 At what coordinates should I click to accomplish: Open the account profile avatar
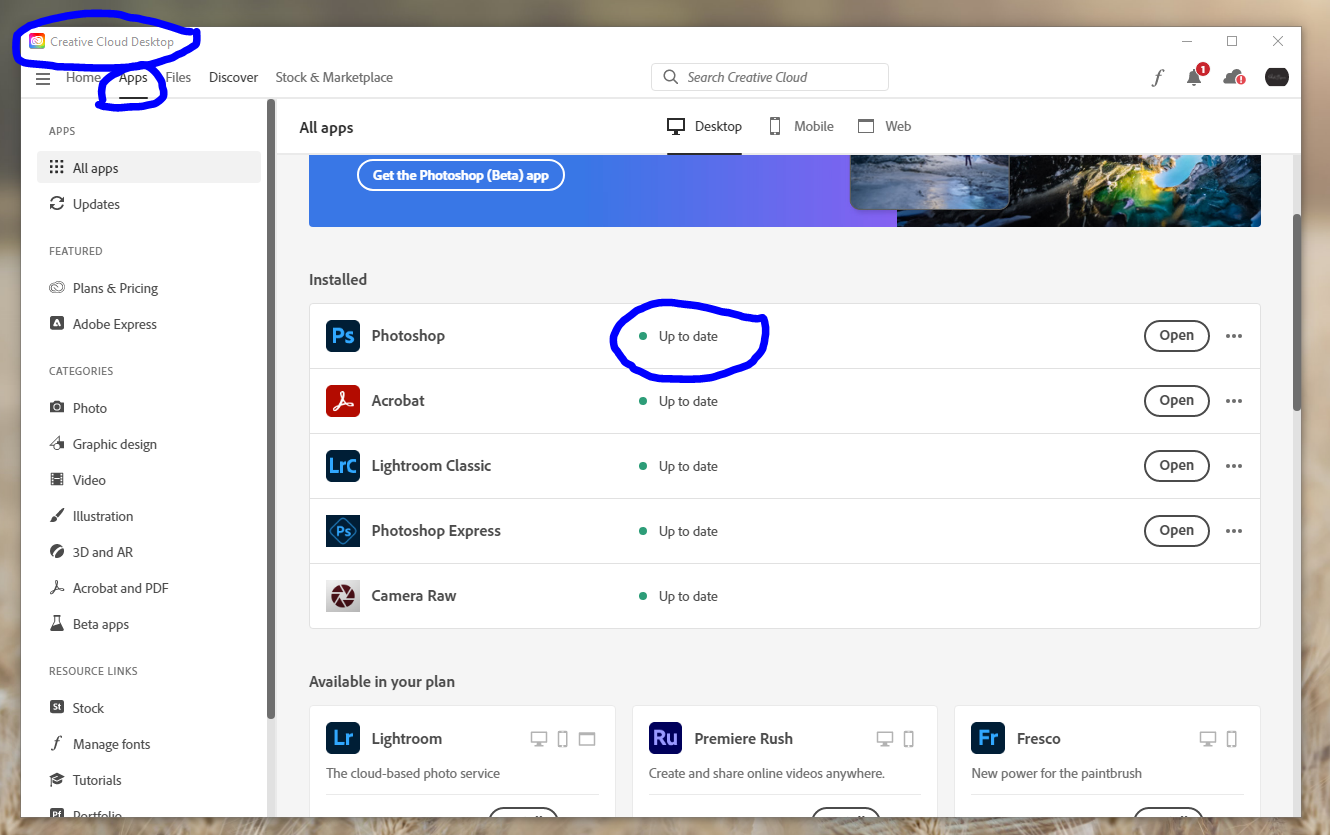(x=1277, y=77)
